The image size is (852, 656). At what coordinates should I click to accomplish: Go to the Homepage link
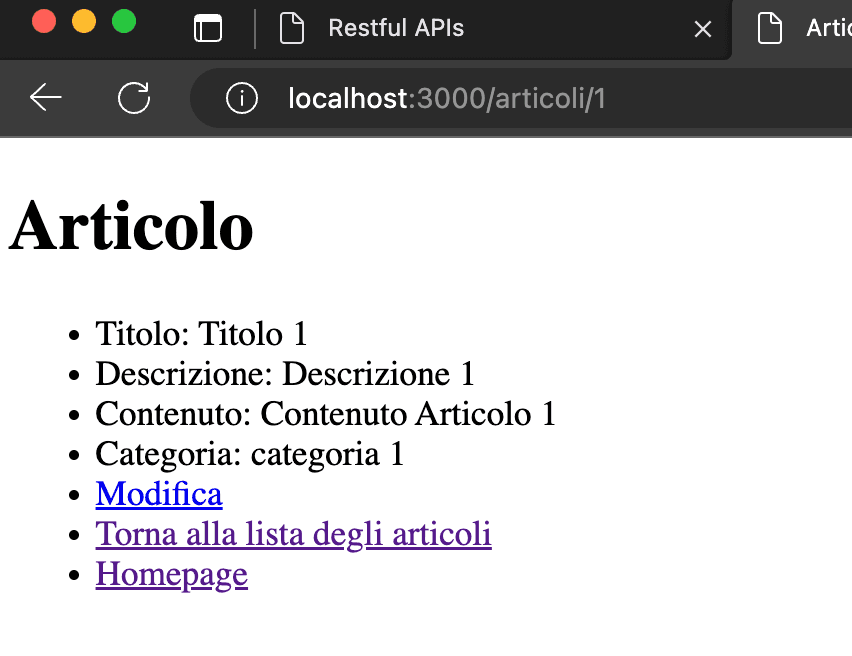(x=172, y=574)
